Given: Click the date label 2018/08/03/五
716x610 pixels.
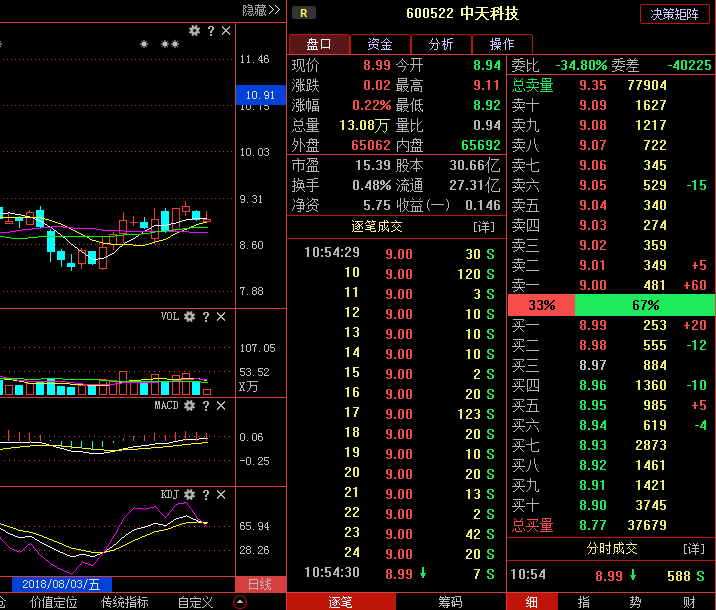Looking at the screenshot, I should [x=61, y=584].
